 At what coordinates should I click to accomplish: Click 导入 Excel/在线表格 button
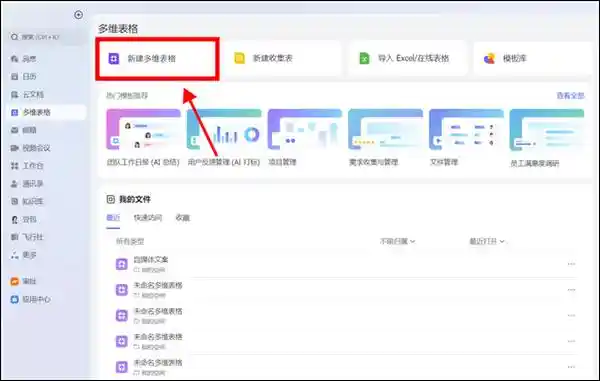(407, 58)
